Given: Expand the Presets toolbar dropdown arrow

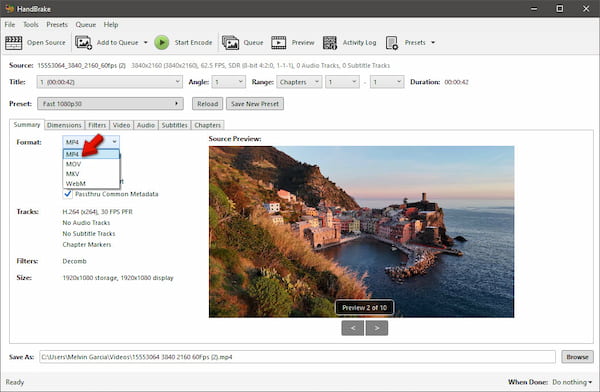Looking at the screenshot, I should pos(433,42).
